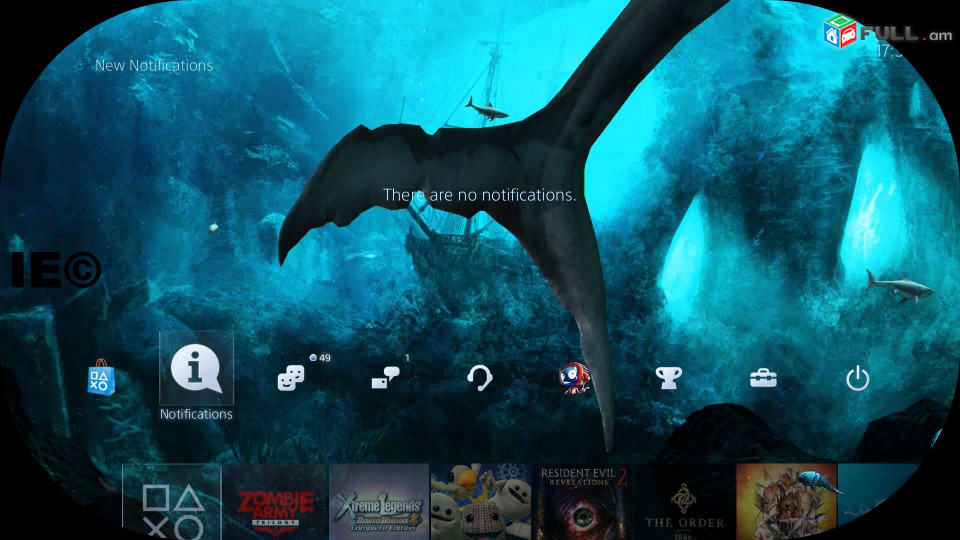Select the Notifications speech bubble icon

pyautogui.click(x=196, y=369)
